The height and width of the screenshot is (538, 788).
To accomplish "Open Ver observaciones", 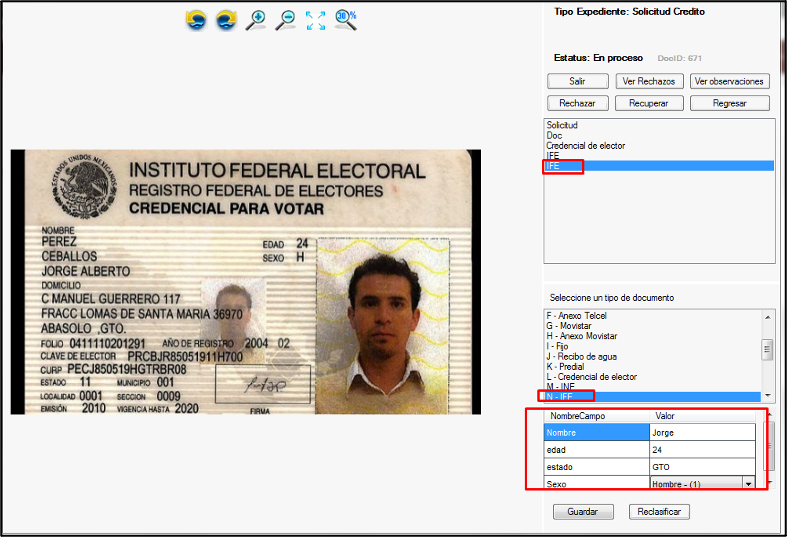I will click(x=729, y=81).
